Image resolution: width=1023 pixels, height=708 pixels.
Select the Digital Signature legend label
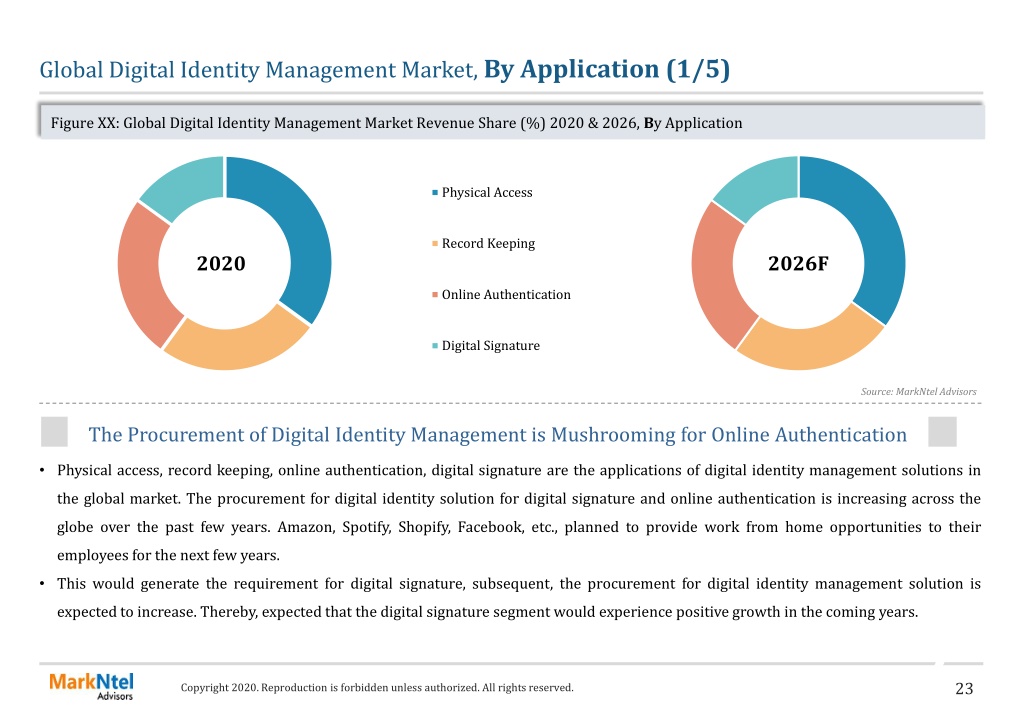click(x=491, y=345)
